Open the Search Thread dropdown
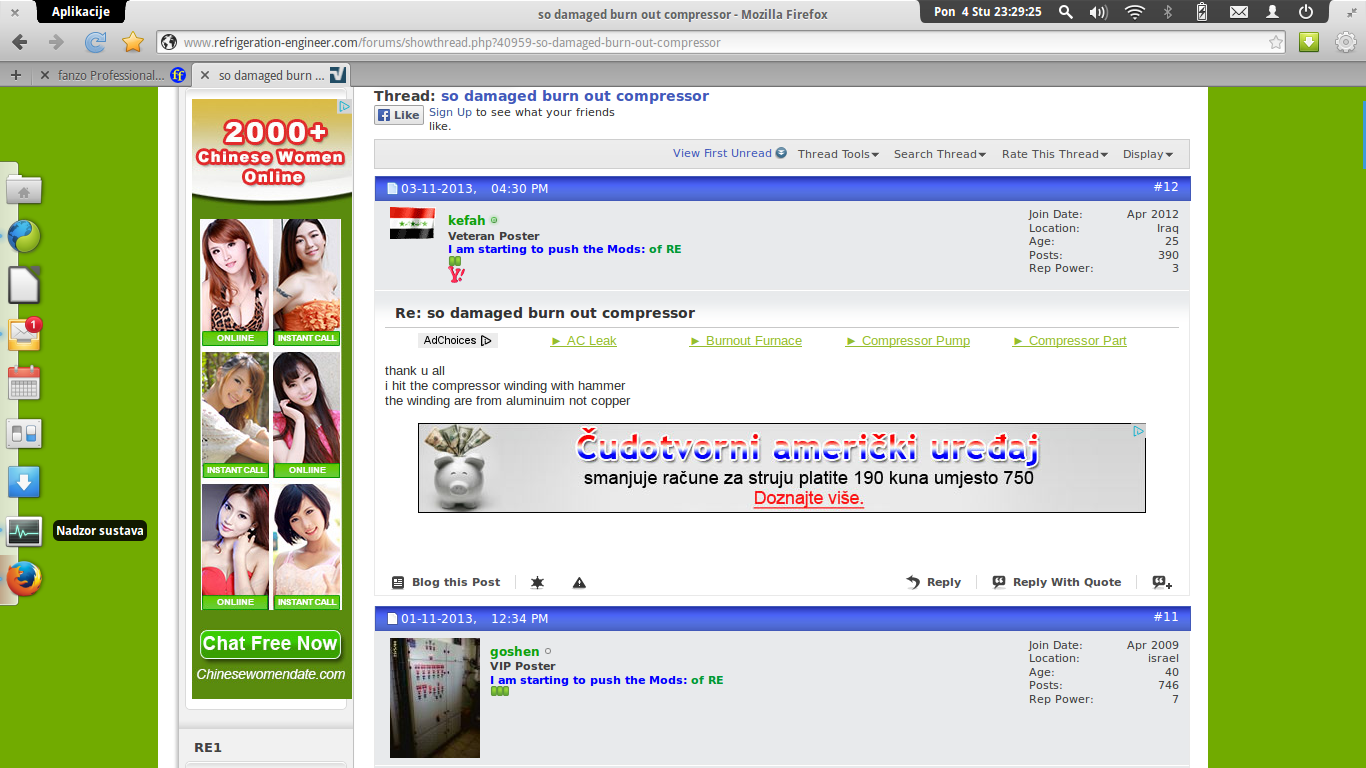The height and width of the screenshot is (768, 1366). [939, 154]
